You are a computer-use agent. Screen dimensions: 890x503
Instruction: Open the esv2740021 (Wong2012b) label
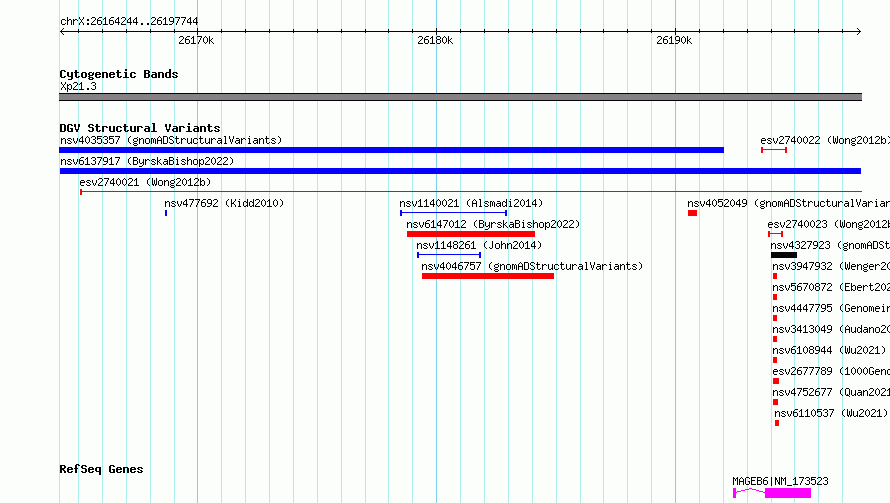[145, 182]
